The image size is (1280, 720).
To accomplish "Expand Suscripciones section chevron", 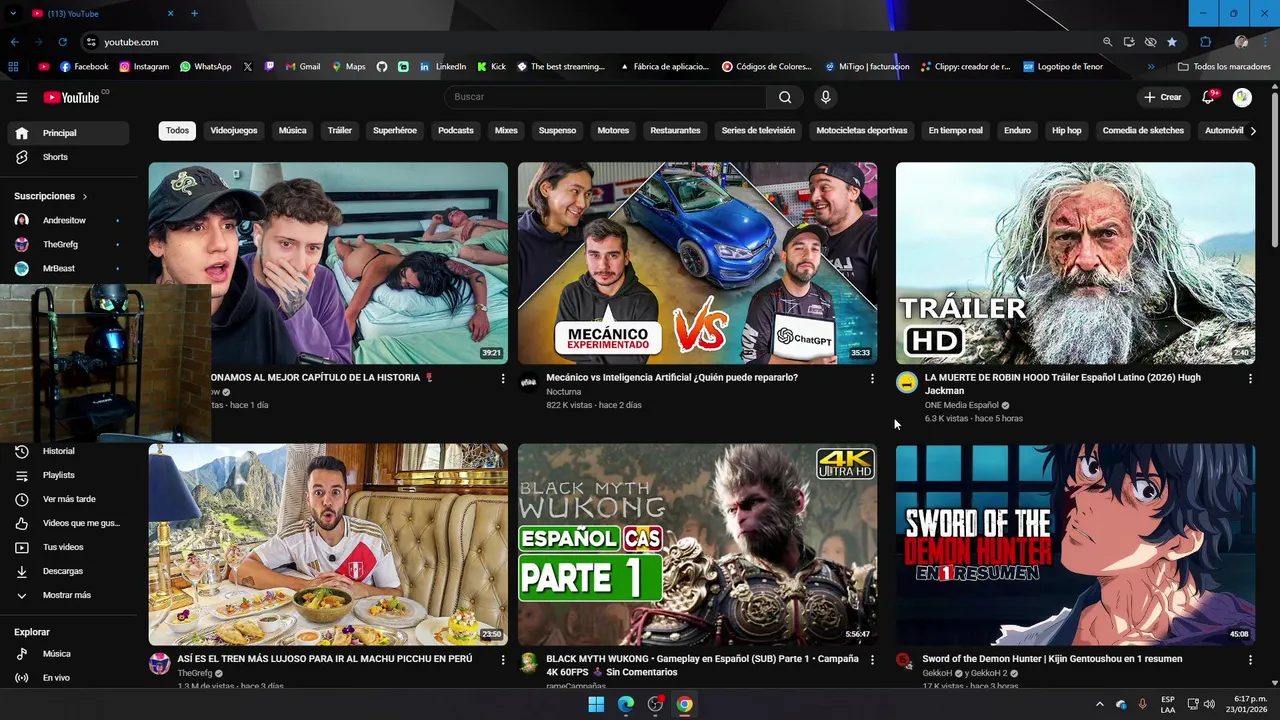I will (x=85, y=197).
